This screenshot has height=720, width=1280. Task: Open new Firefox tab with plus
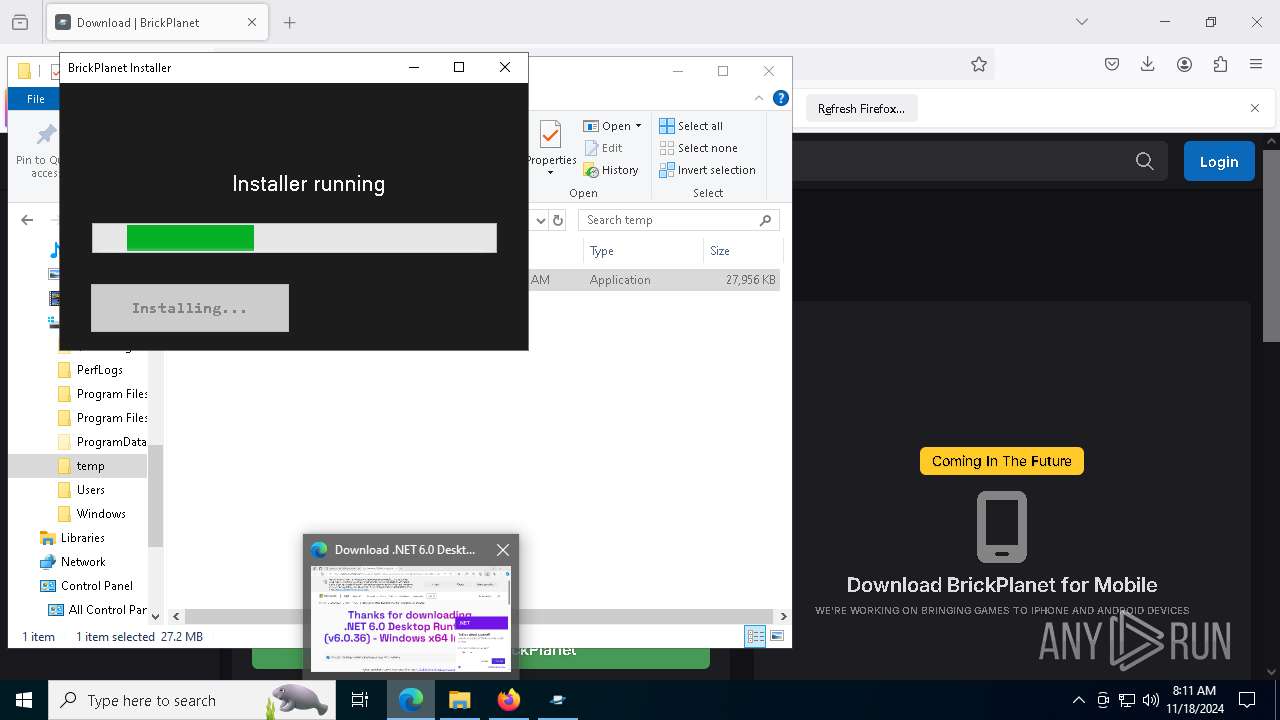(x=290, y=22)
